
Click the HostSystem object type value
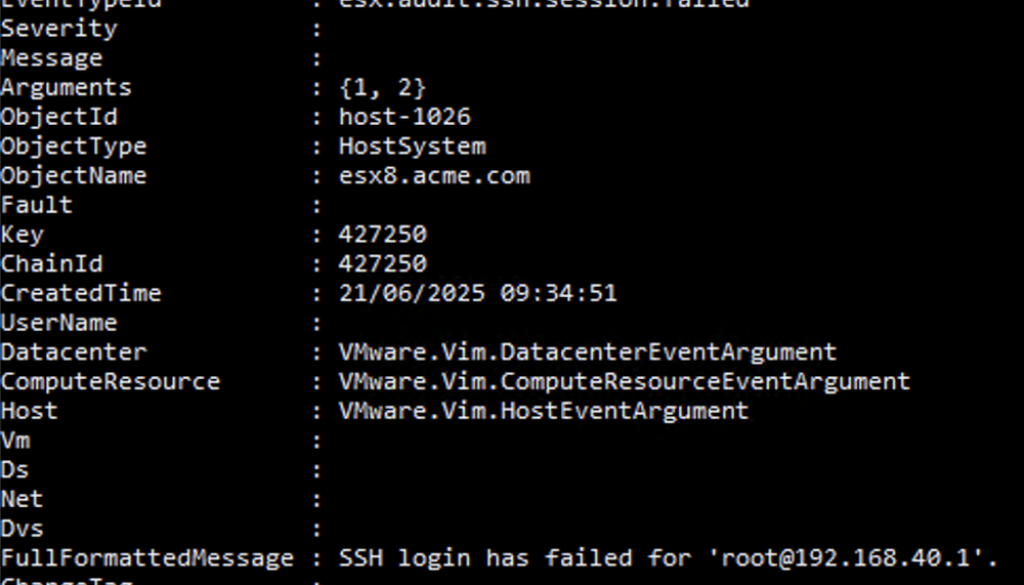[x=412, y=146]
